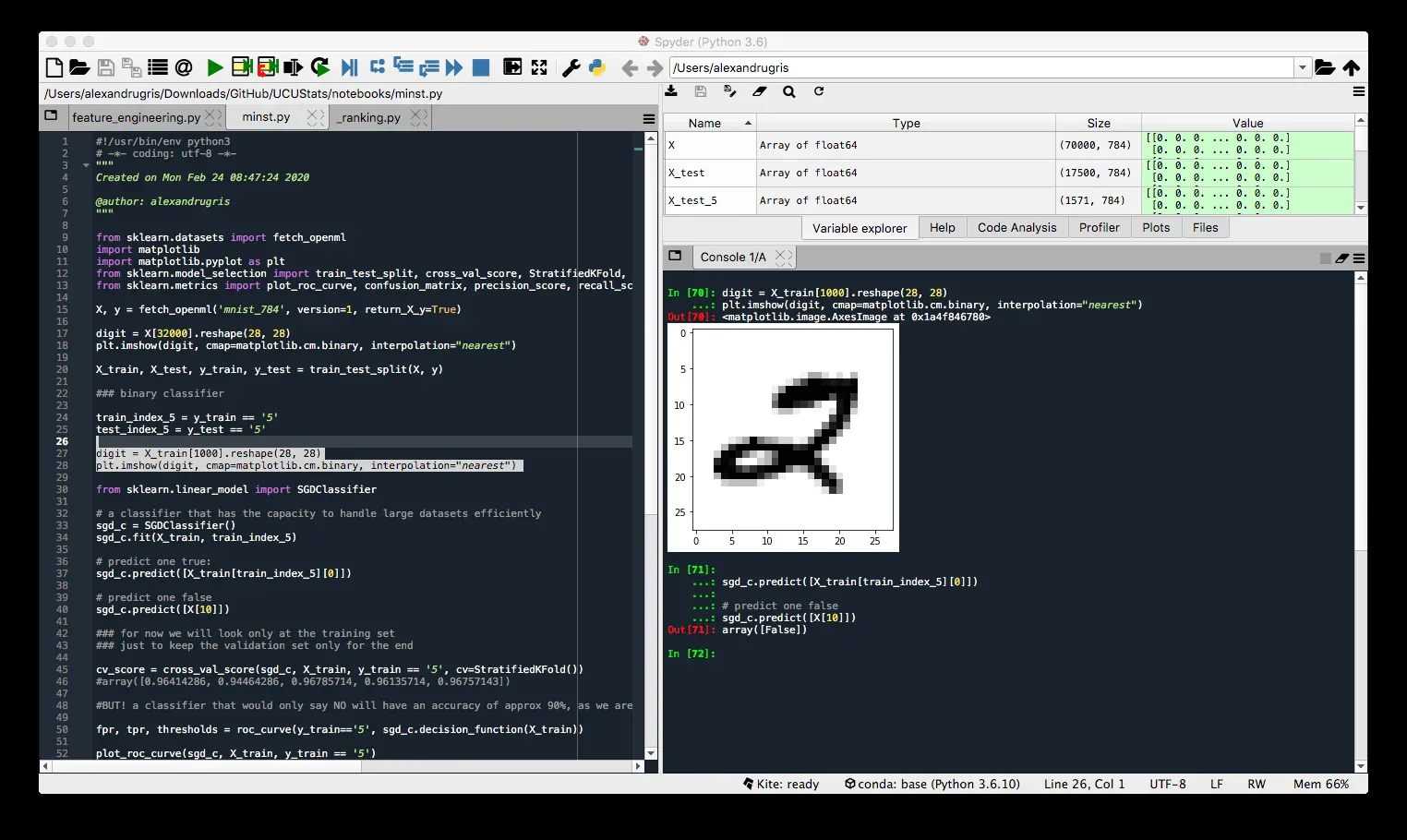Switch to the _ranking.py editor tab
Viewport: 1407px width, 840px height.
click(x=369, y=117)
